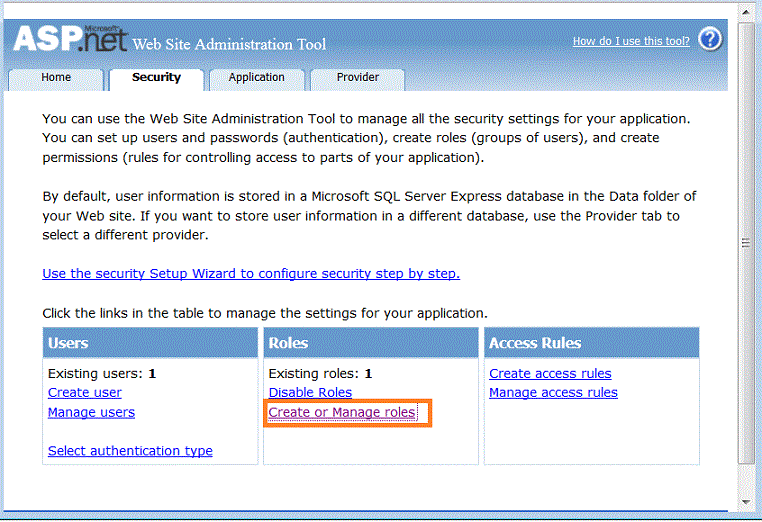The image size is (762, 522).
Task: Open the Home tab
Action: click(x=56, y=78)
